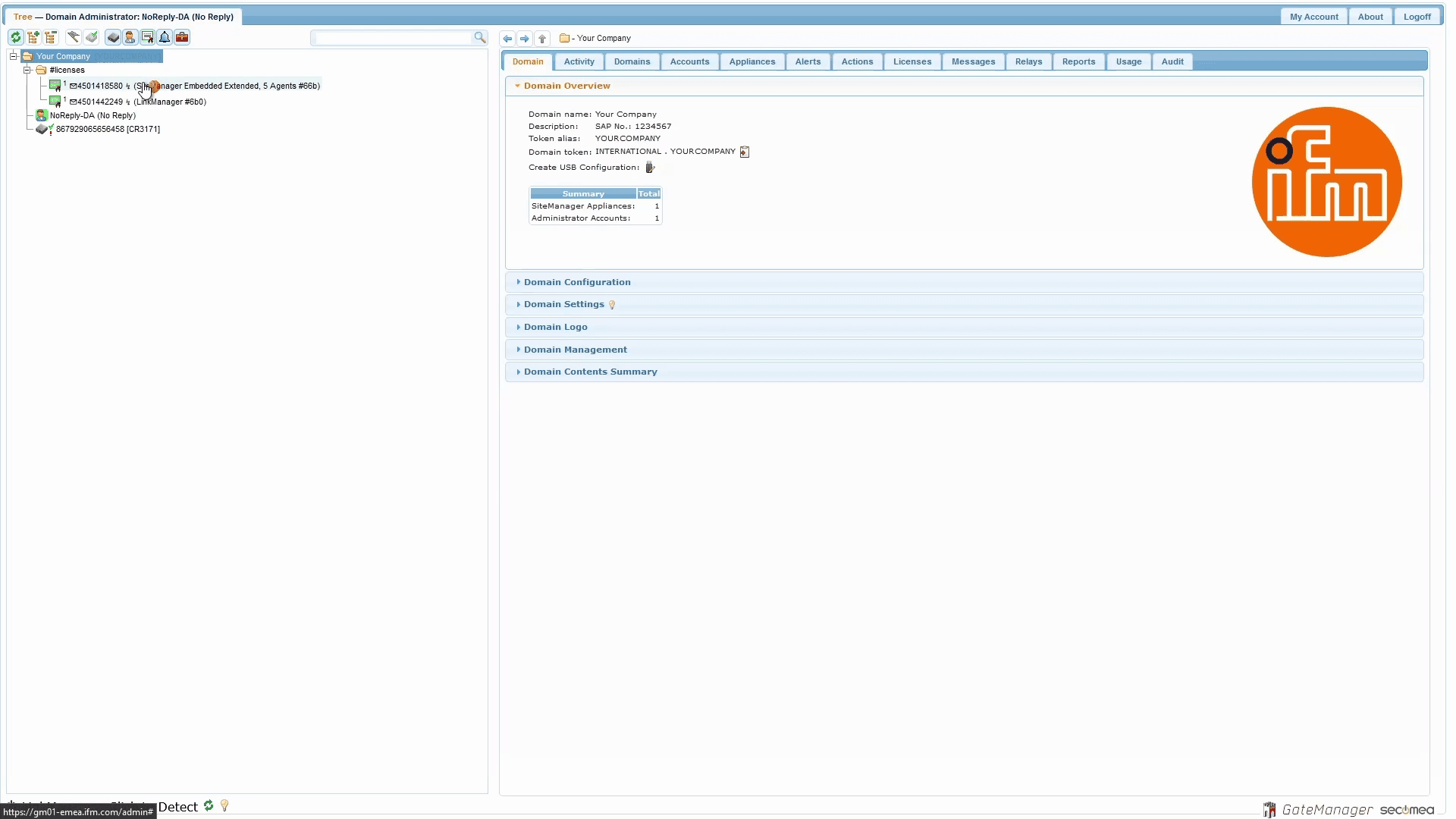Expand the Domain Configuration section

click(576, 282)
